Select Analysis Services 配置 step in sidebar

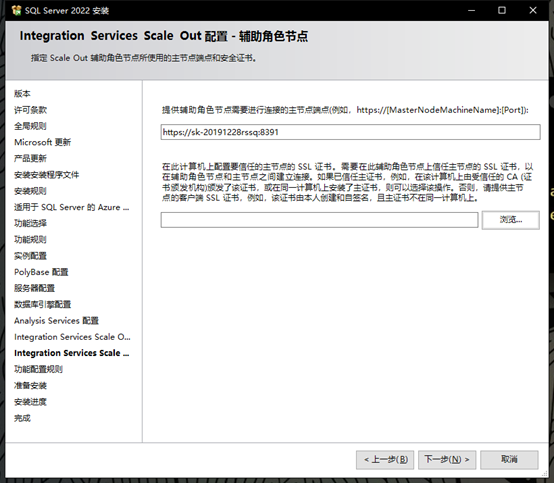[x=56, y=320]
